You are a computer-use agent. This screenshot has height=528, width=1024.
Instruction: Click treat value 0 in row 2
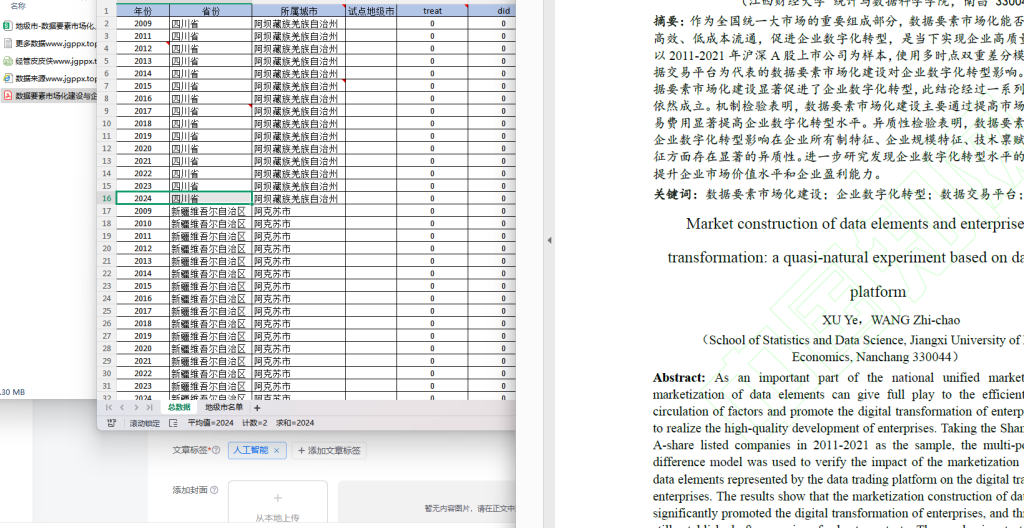click(432, 24)
